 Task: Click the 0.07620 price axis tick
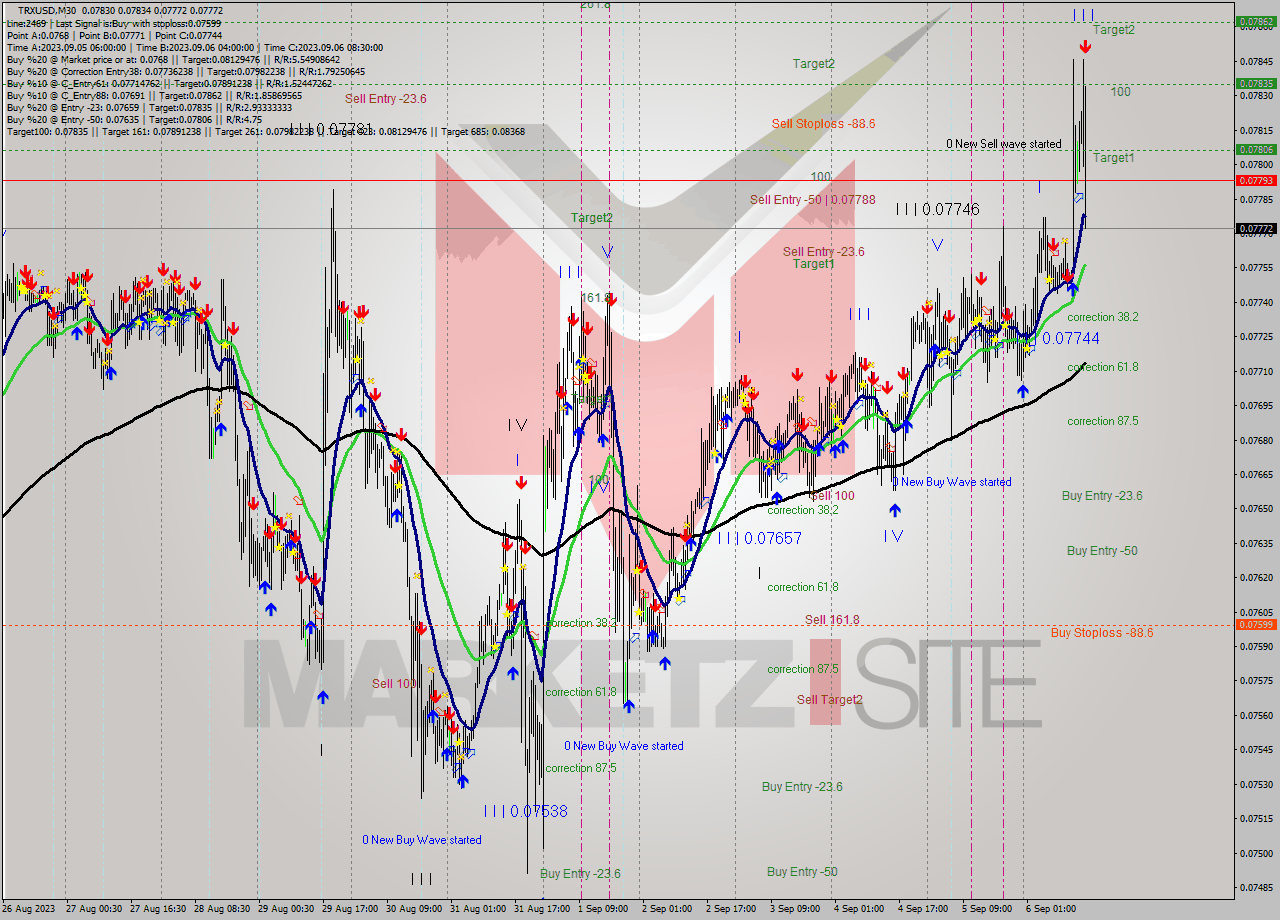coord(1256,578)
